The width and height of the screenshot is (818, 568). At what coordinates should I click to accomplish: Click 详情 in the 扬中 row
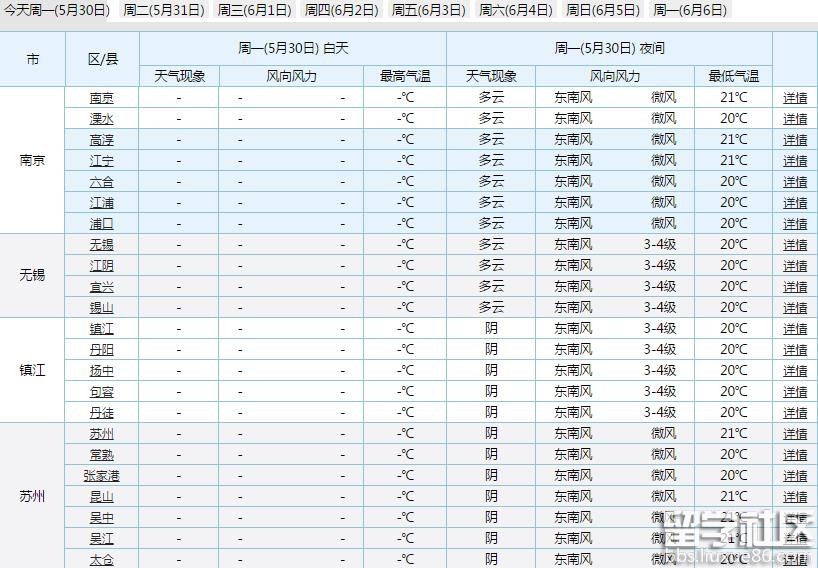795,371
